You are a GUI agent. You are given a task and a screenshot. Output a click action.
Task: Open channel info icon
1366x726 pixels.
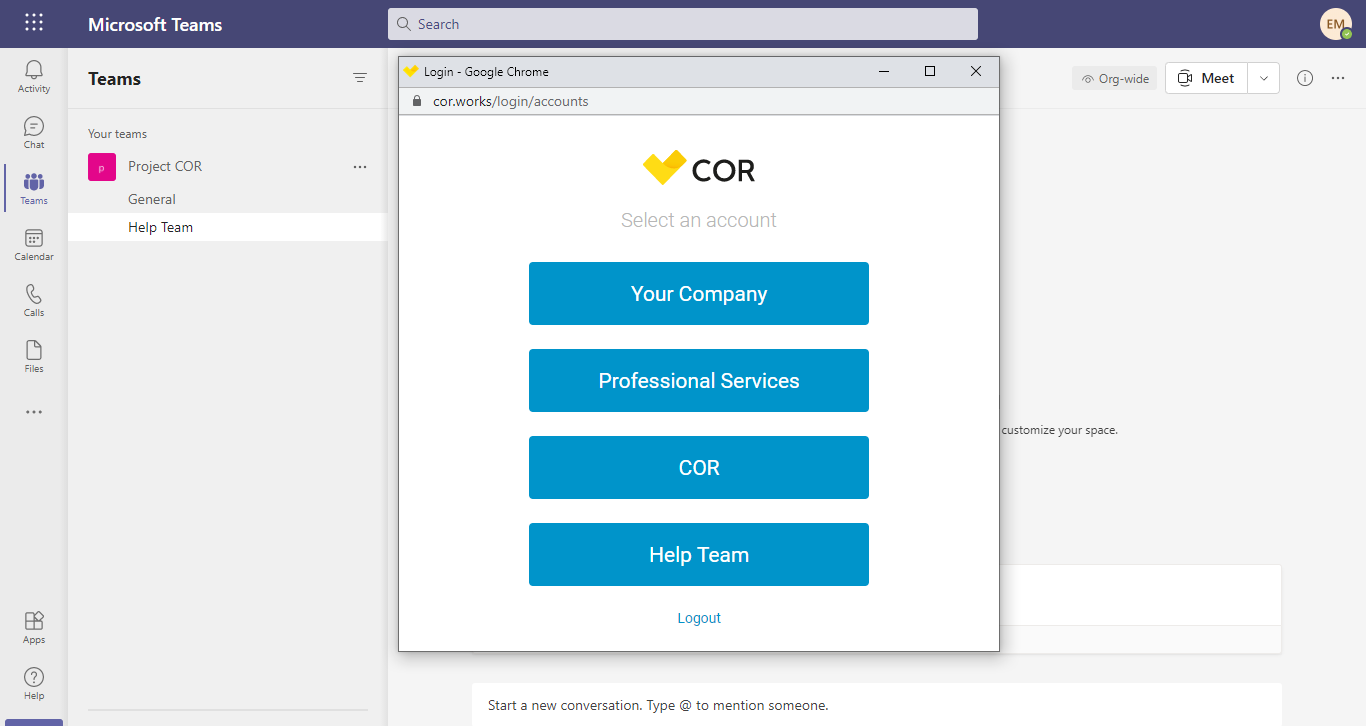coord(1305,78)
